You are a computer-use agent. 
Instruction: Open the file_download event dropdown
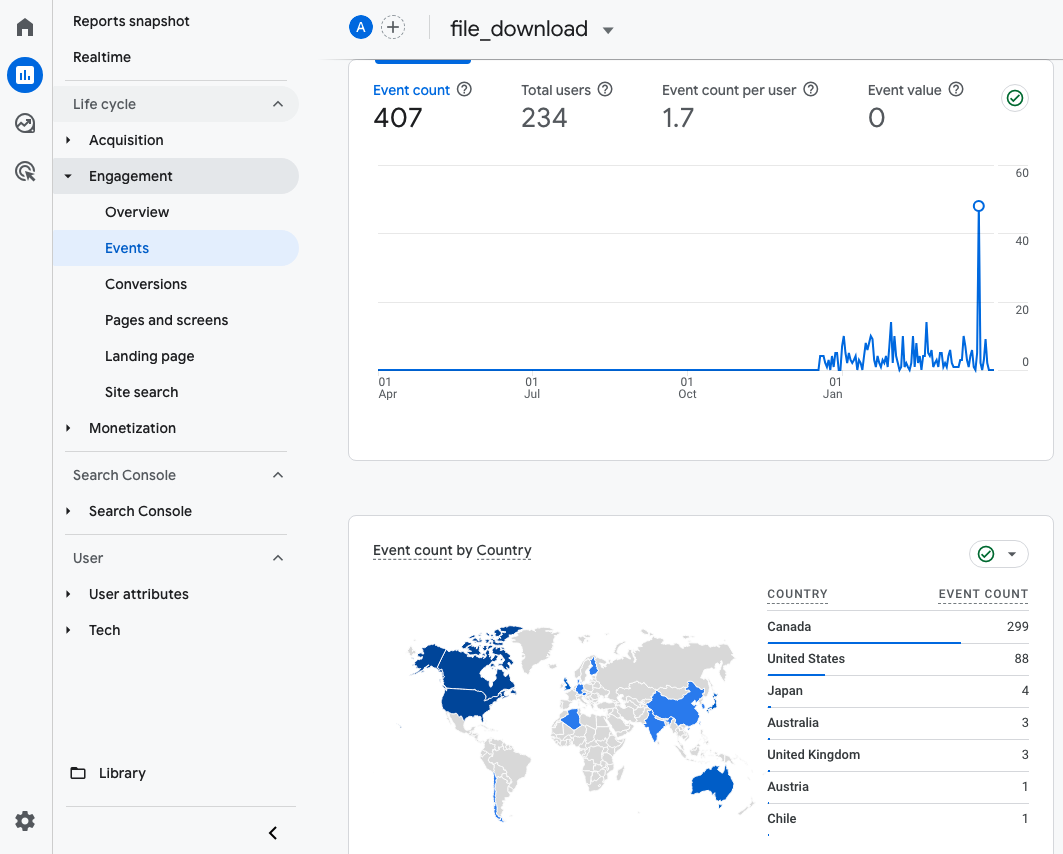pyautogui.click(x=607, y=30)
